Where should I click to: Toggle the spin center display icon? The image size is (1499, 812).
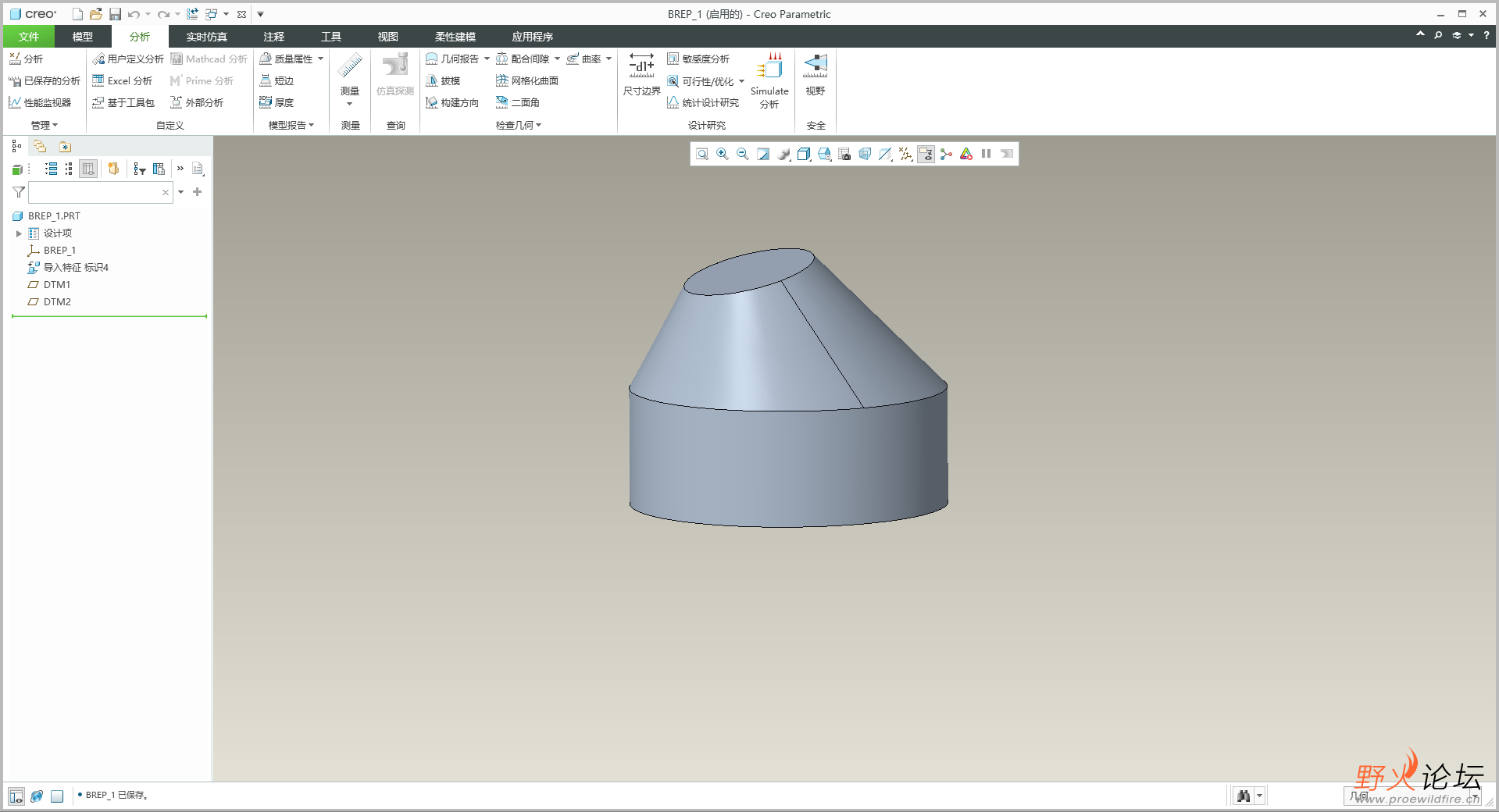point(946,154)
